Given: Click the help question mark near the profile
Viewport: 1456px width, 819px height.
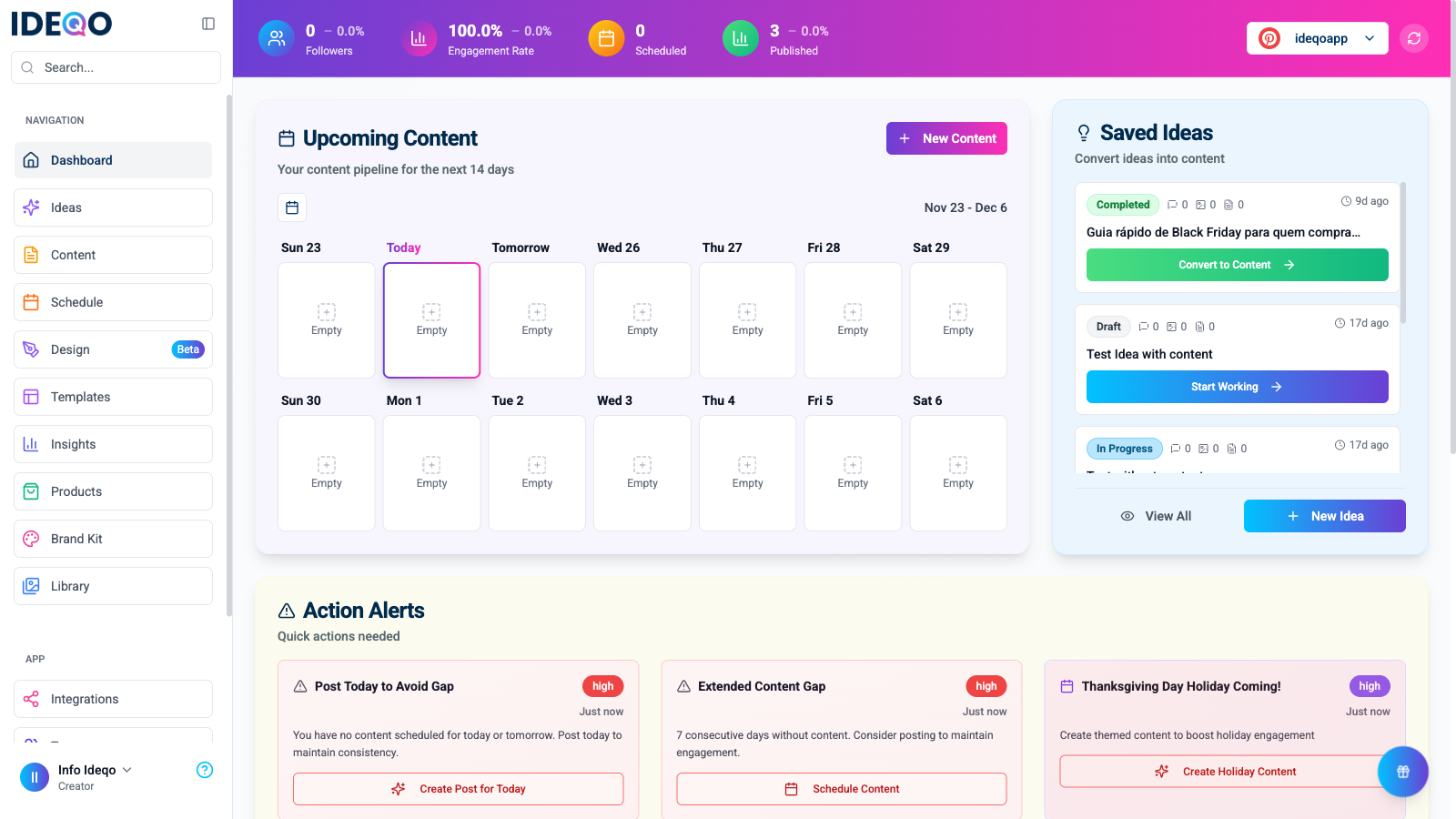Looking at the screenshot, I should (205, 770).
